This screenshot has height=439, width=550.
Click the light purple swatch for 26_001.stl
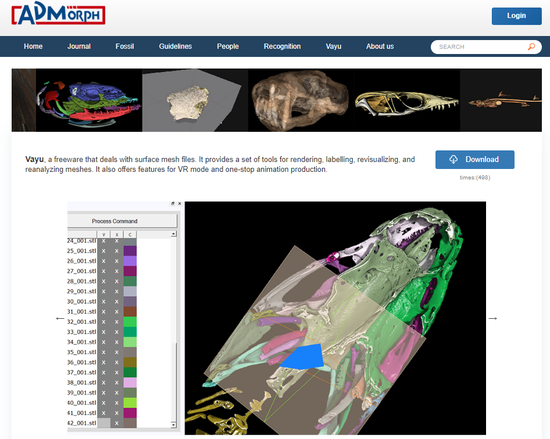[130, 261]
